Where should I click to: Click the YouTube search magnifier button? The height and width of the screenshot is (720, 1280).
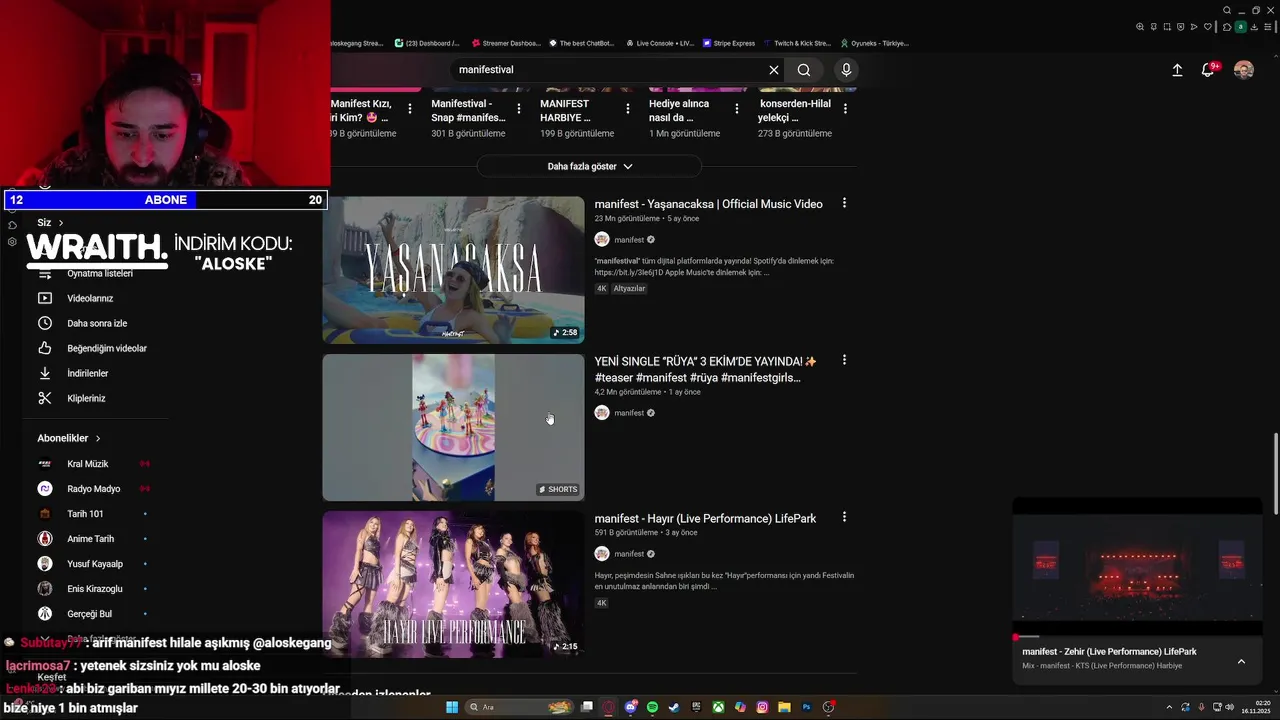(804, 70)
